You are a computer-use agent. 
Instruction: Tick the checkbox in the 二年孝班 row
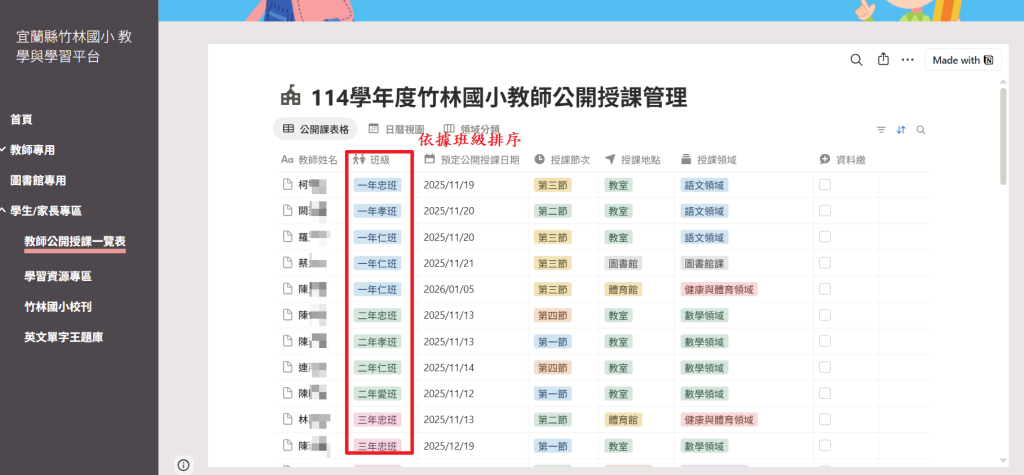825,341
